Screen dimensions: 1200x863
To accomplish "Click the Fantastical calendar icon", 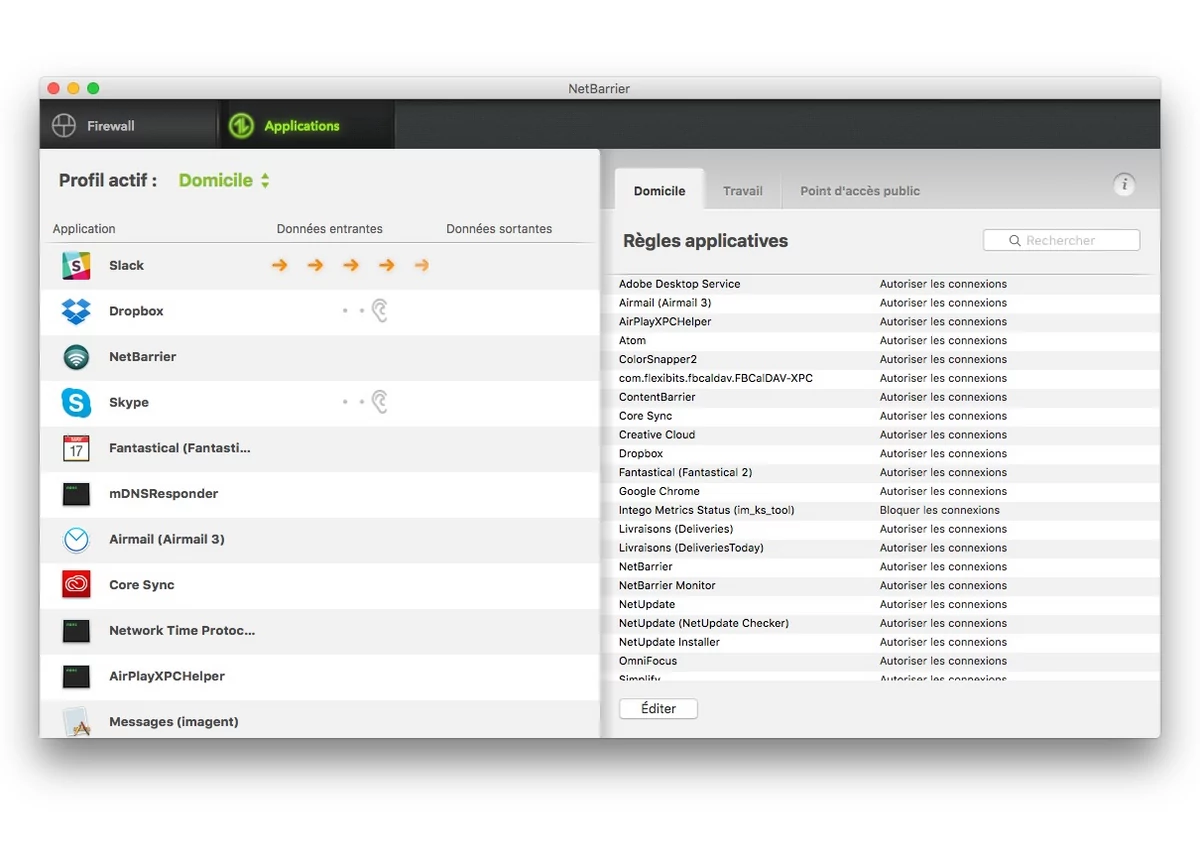I will (76, 448).
